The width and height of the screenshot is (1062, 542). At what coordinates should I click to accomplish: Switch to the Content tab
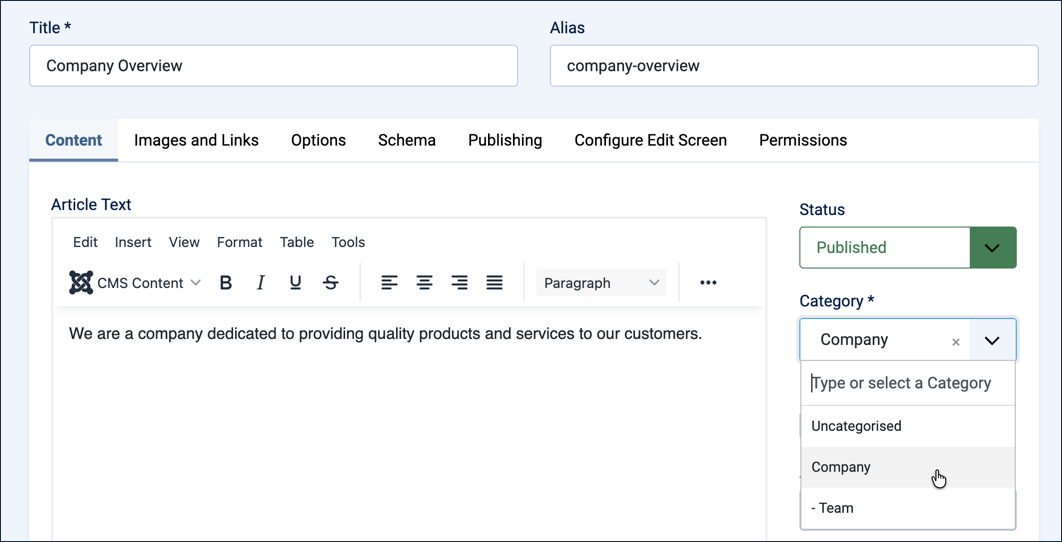point(74,140)
